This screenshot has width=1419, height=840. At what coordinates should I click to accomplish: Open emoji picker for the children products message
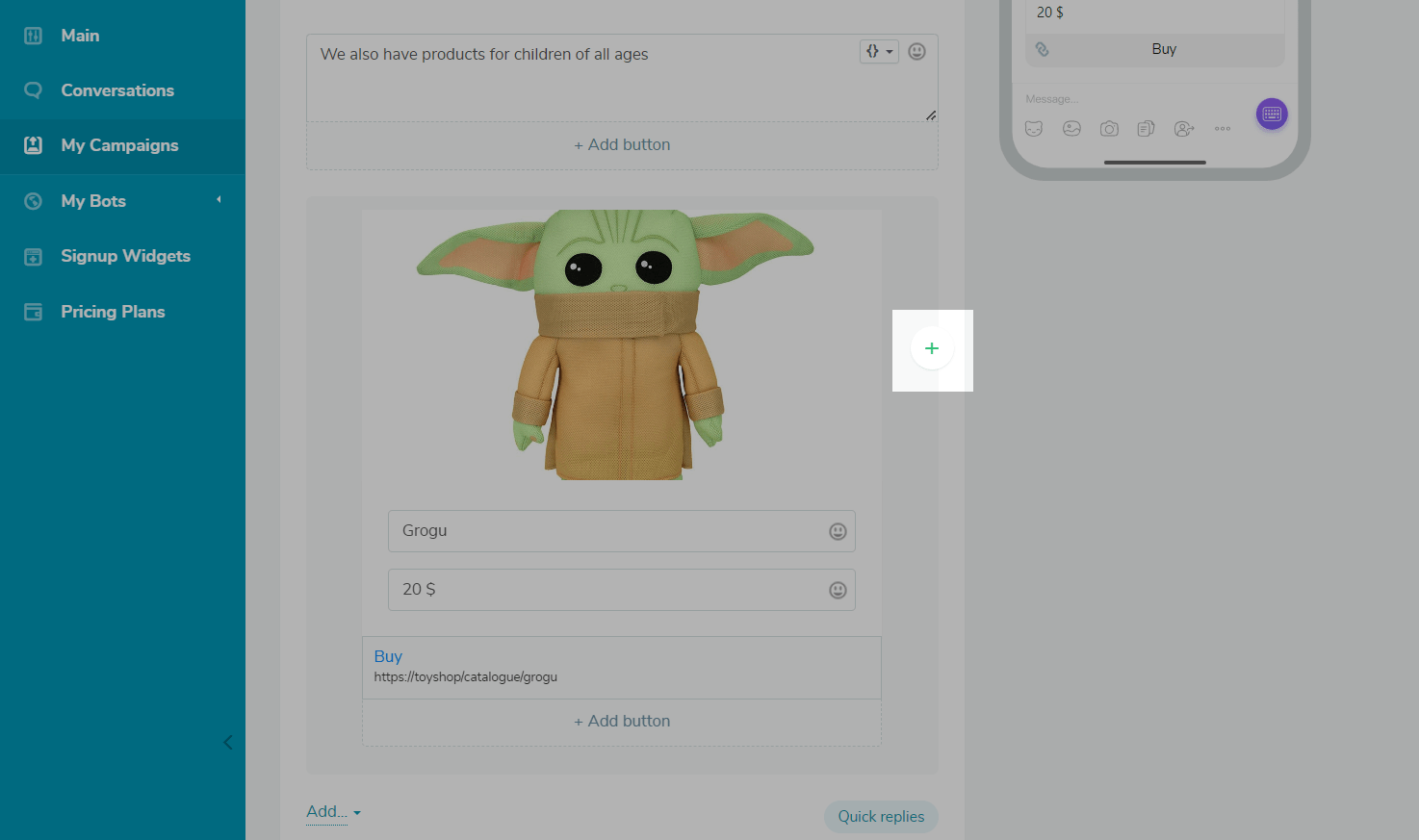tap(916, 52)
